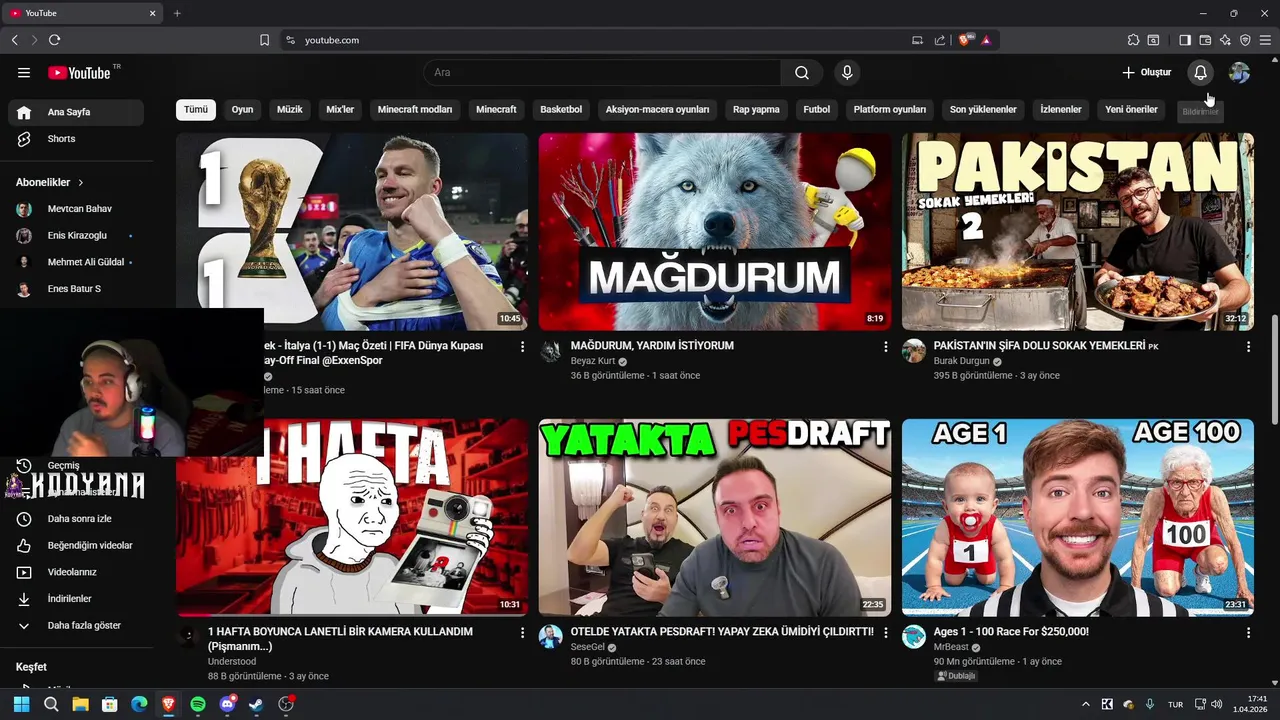
Task: Expand Daha fazla göster
Action: click(76, 626)
